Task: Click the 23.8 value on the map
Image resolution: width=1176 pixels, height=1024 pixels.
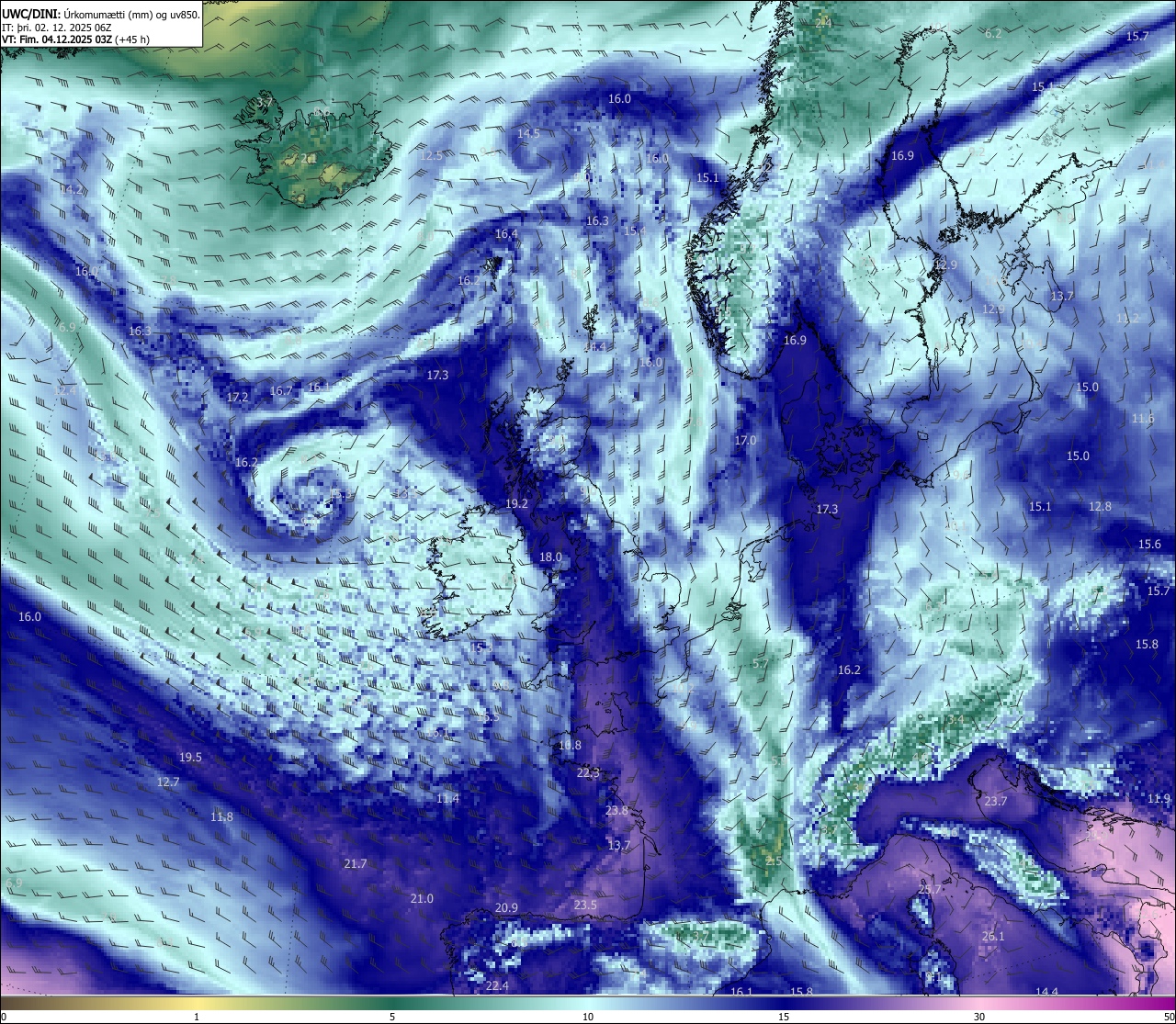Action: click(x=617, y=811)
